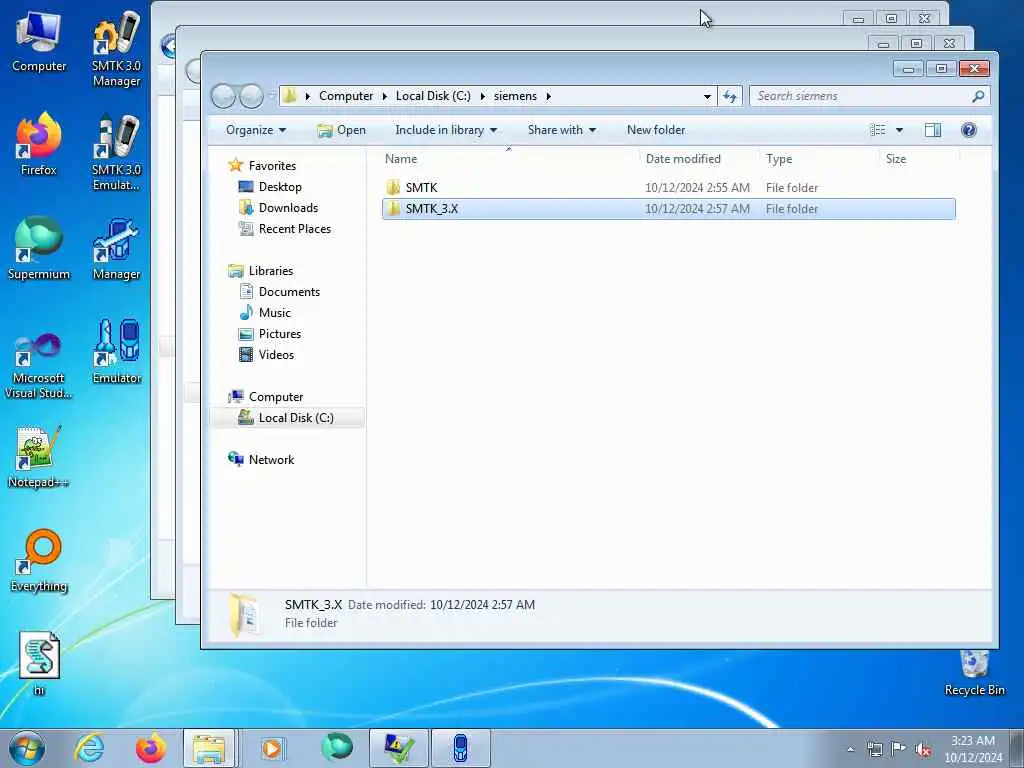1024x768 pixels.
Task: Click the Local Disk (C:) breadcrumb
Action: [433, 96]
